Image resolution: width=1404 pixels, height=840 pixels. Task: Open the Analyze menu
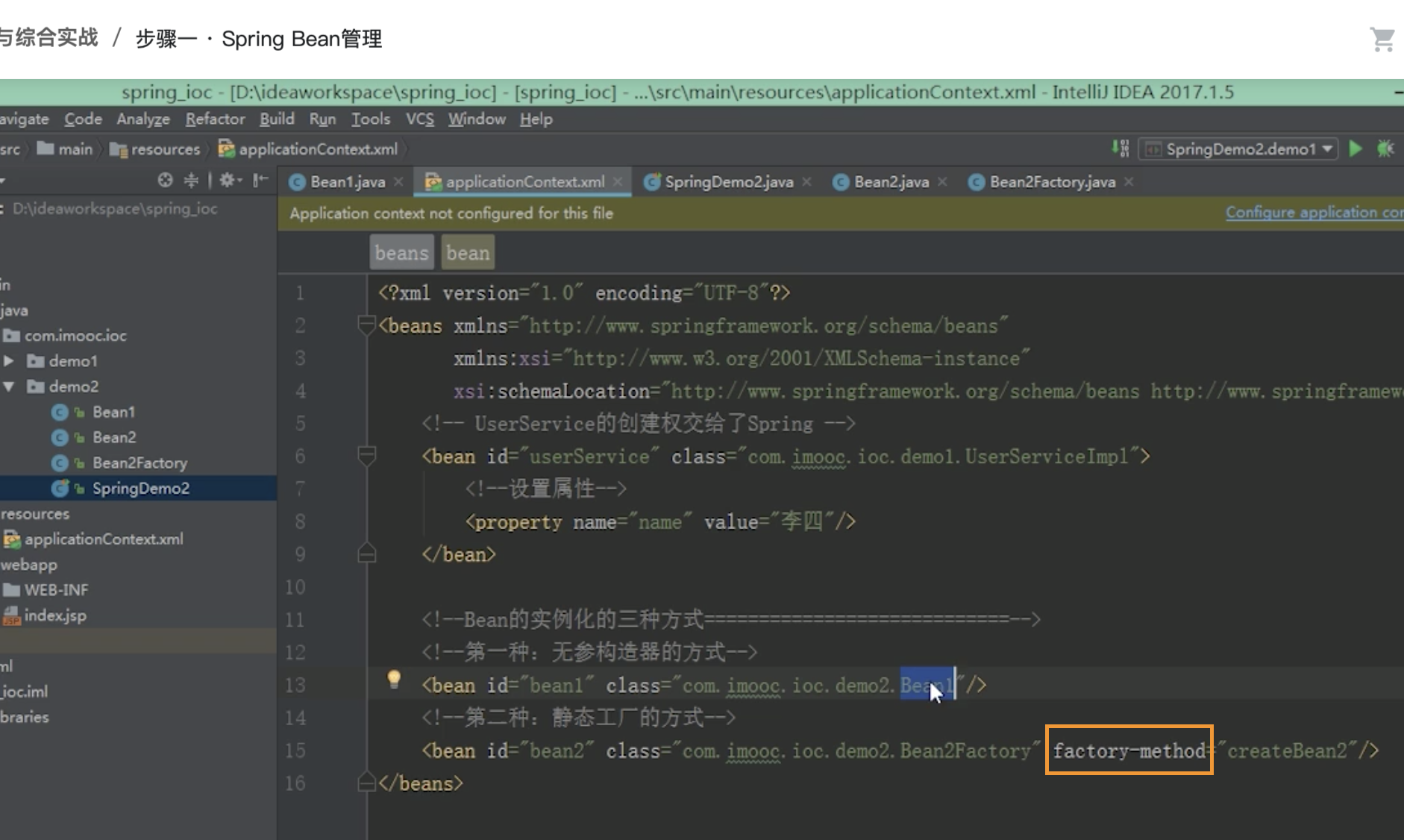point(143,119)
